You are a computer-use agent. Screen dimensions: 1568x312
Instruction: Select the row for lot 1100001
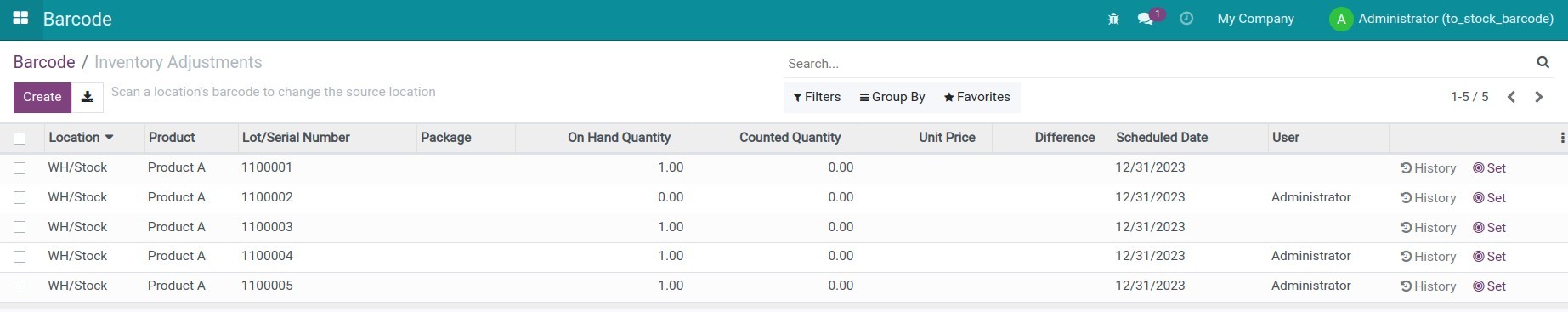pos(20,168)
